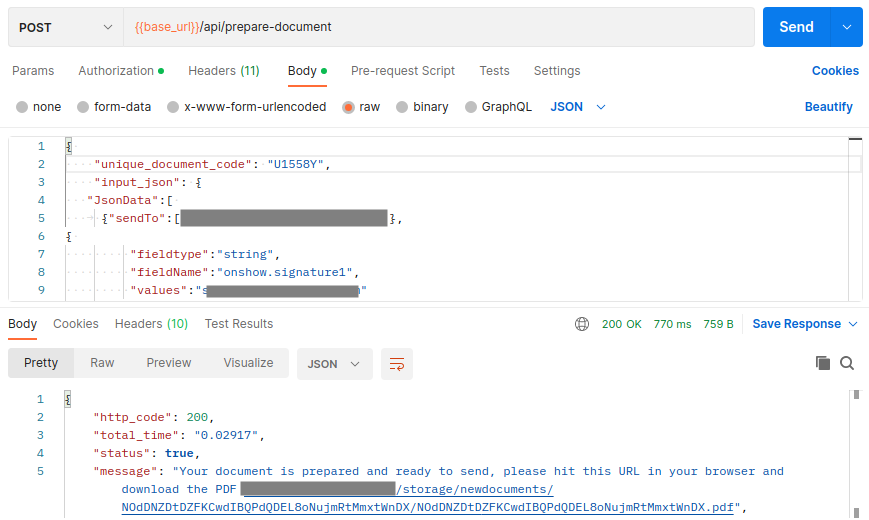The image size is (869, 520).
Task: Click the 759 B response size
Action: tap(718, 324)
